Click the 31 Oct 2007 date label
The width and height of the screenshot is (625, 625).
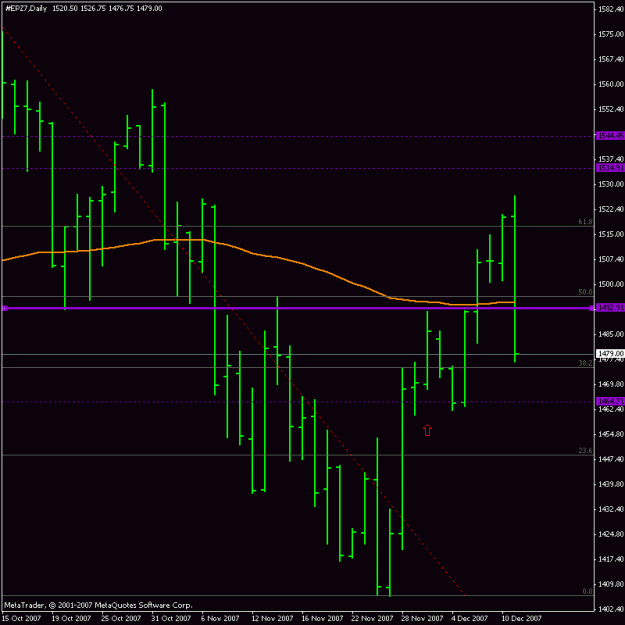pyautogui.click(x=171, y=618)
